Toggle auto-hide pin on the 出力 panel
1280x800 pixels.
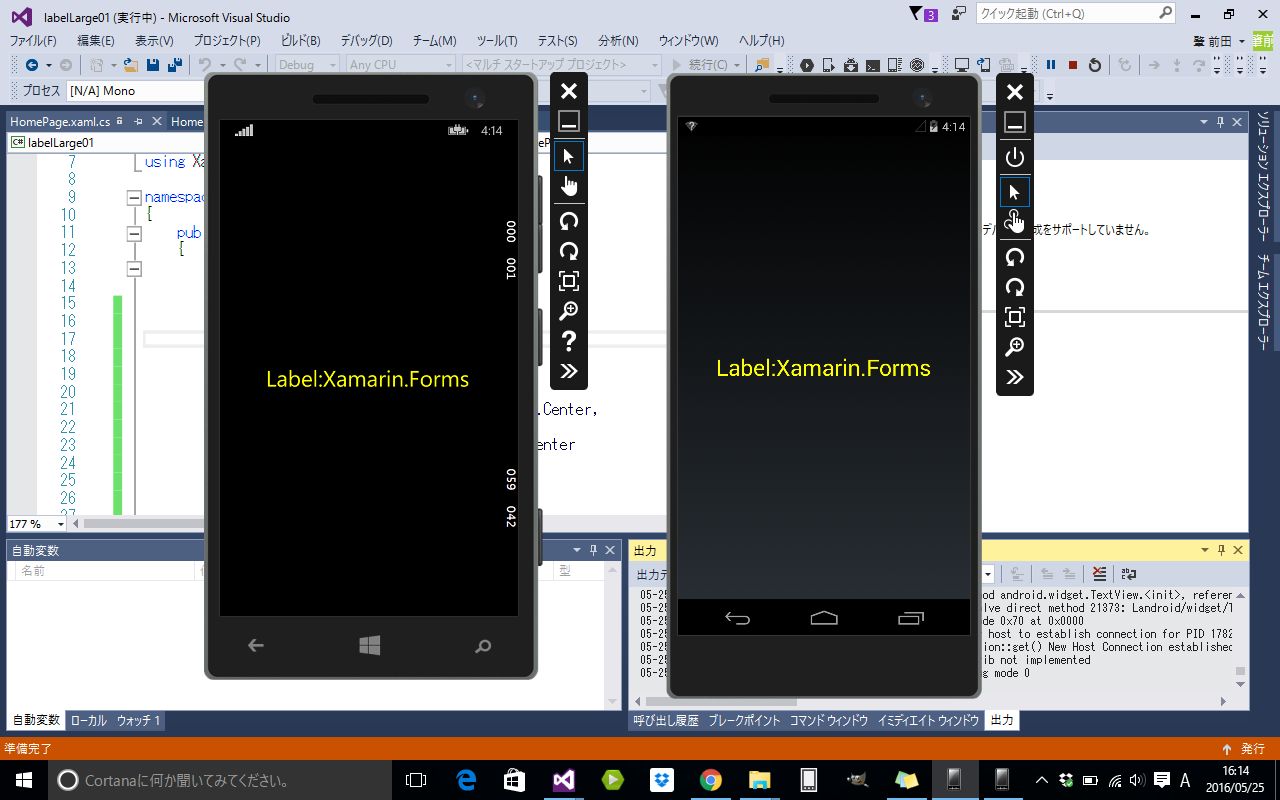coord(1221,549)
